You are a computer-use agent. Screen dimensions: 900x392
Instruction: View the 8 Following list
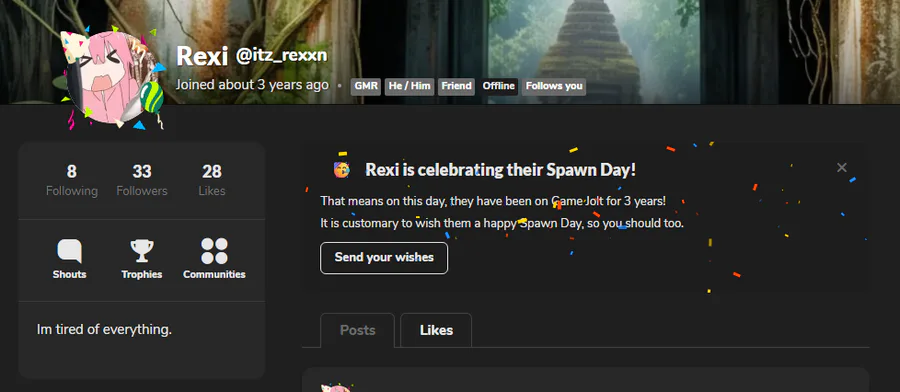[72, 180]
